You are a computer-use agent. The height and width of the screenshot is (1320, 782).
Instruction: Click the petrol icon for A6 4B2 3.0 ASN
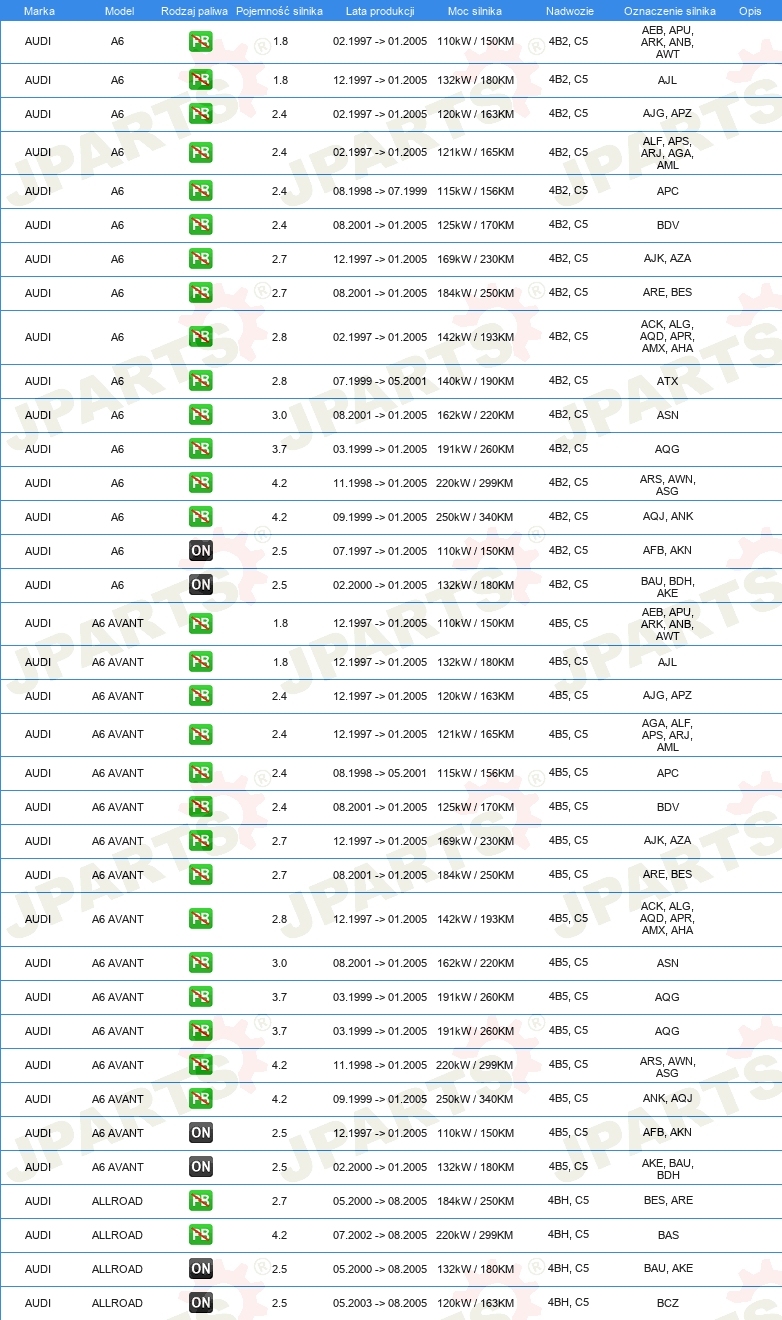(201, 415)
